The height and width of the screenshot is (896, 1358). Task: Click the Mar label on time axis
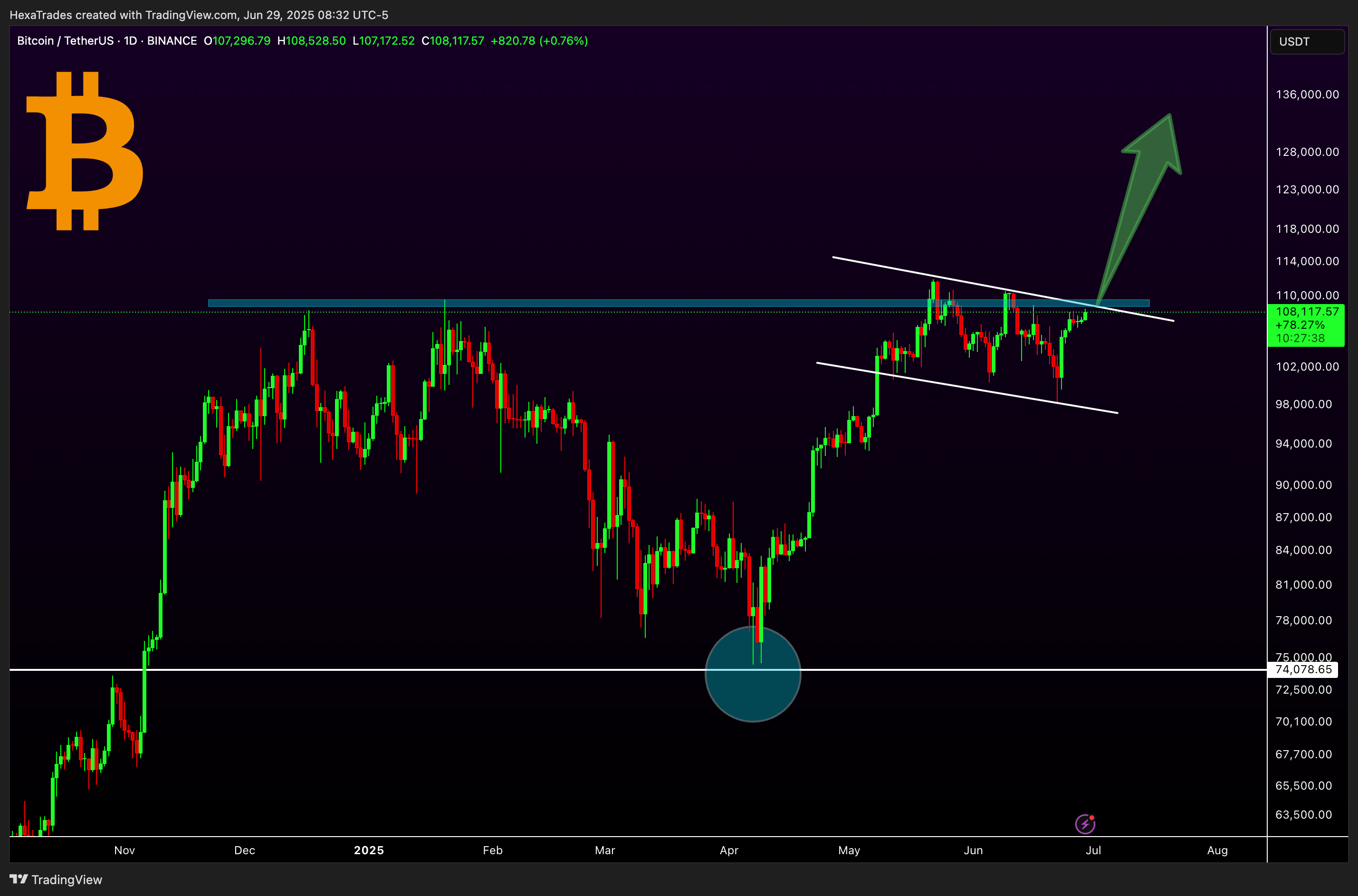coord(605,850)
